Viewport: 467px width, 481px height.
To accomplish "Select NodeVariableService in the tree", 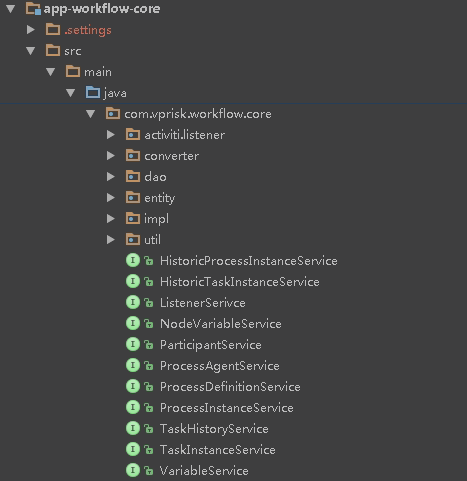I will 221,324.
